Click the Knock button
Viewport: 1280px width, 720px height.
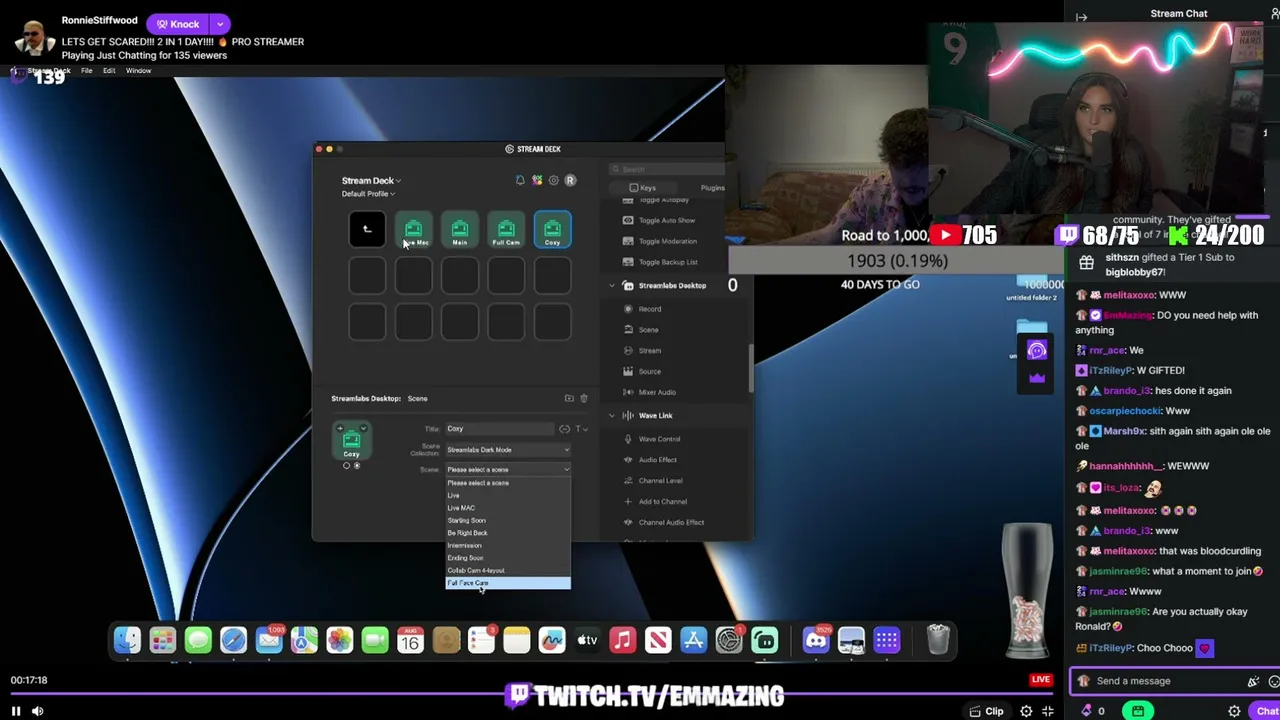click(177, 24)
